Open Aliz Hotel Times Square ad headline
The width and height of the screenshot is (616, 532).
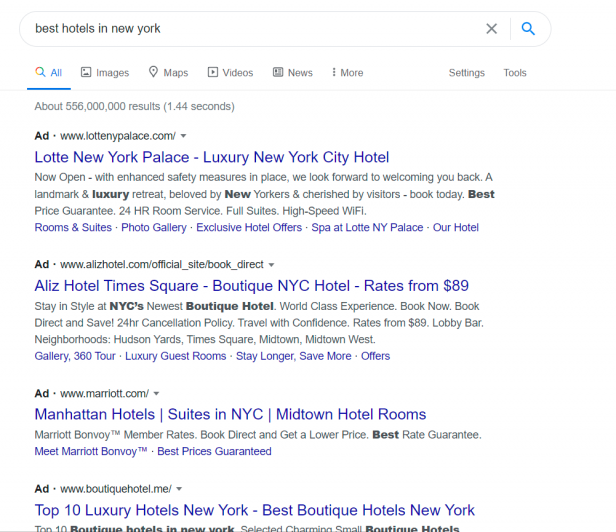point(251,286)
